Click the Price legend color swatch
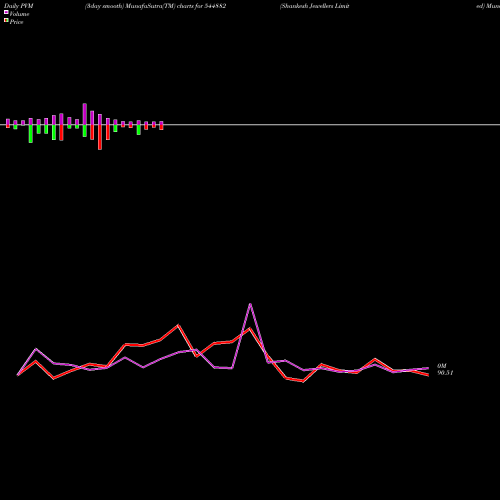The image size is (500, 500). 6,20
